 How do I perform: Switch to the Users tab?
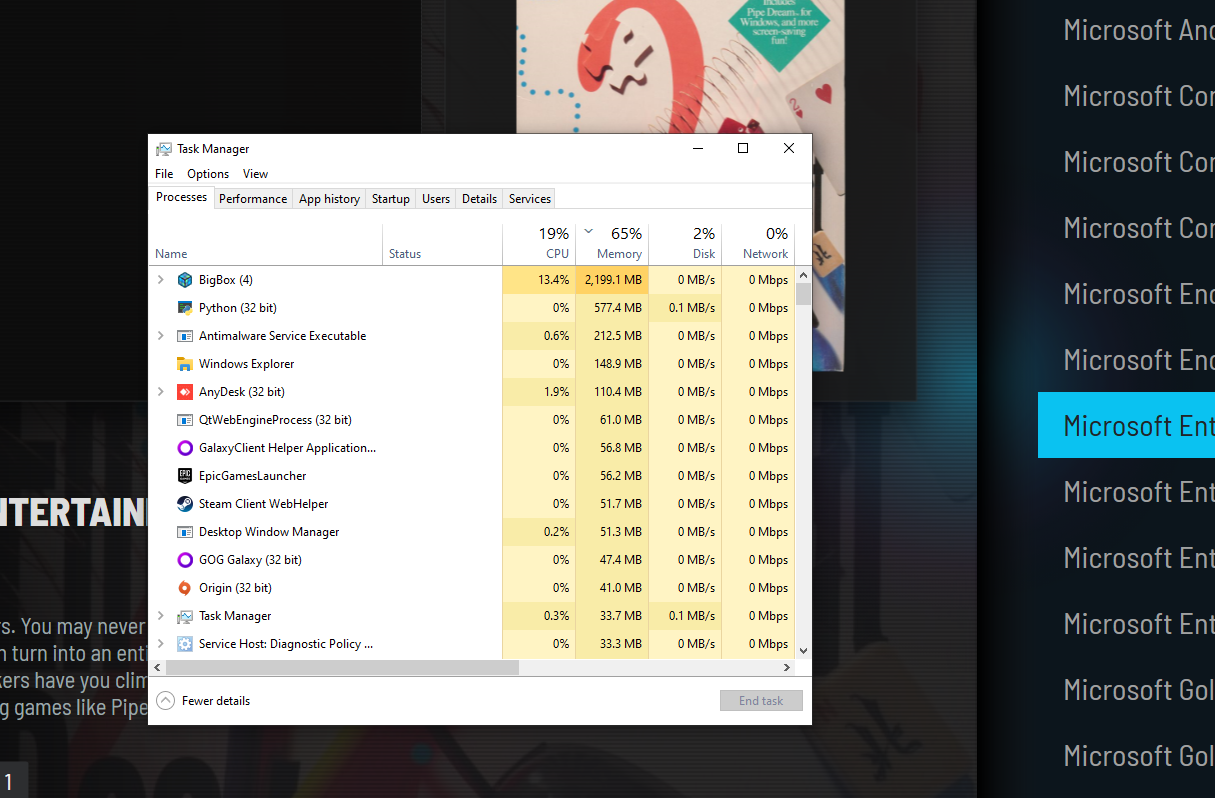coord(436,199)
